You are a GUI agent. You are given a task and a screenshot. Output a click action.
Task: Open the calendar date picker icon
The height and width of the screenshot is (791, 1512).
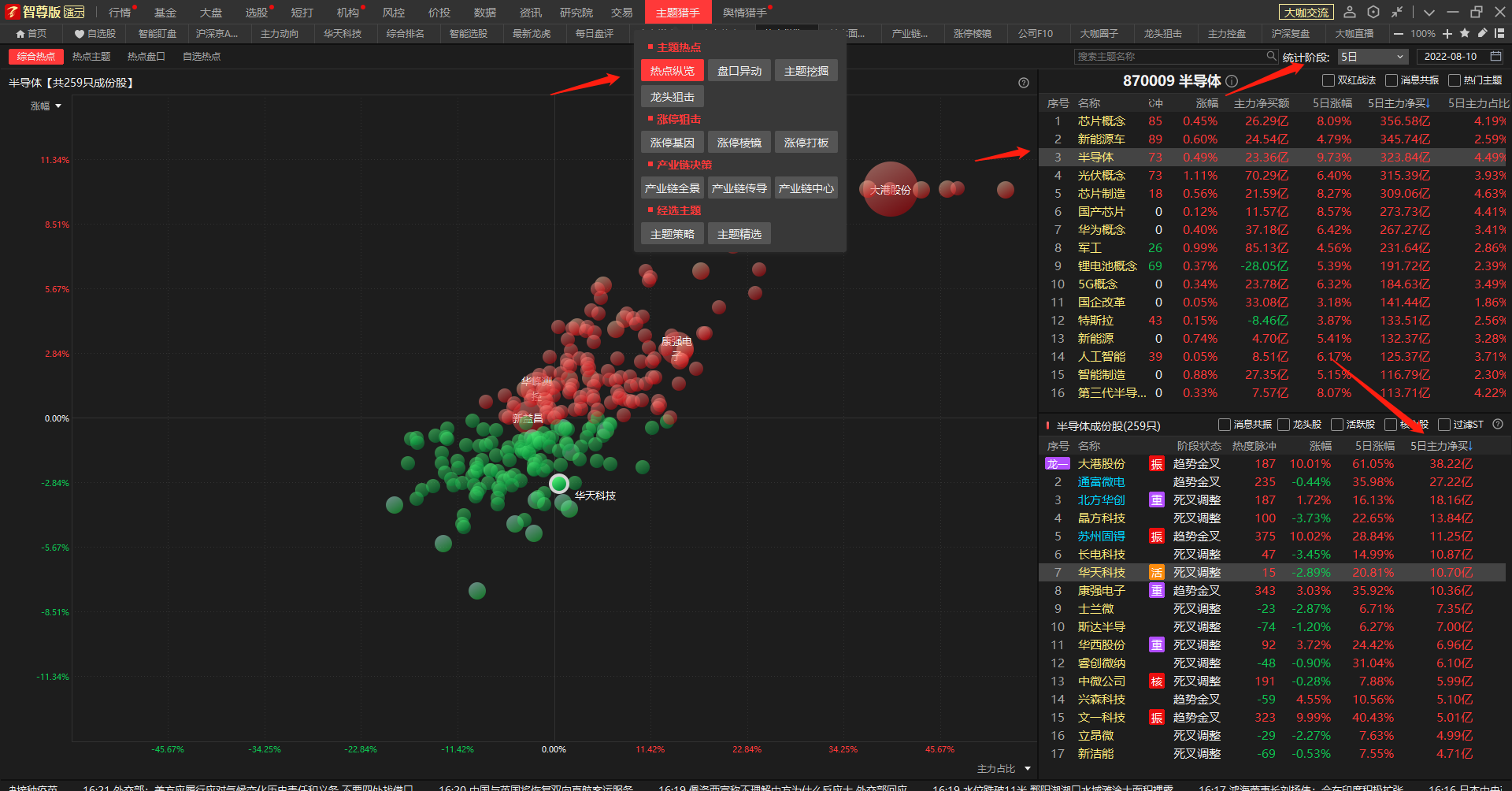(x=1495, y=56)
